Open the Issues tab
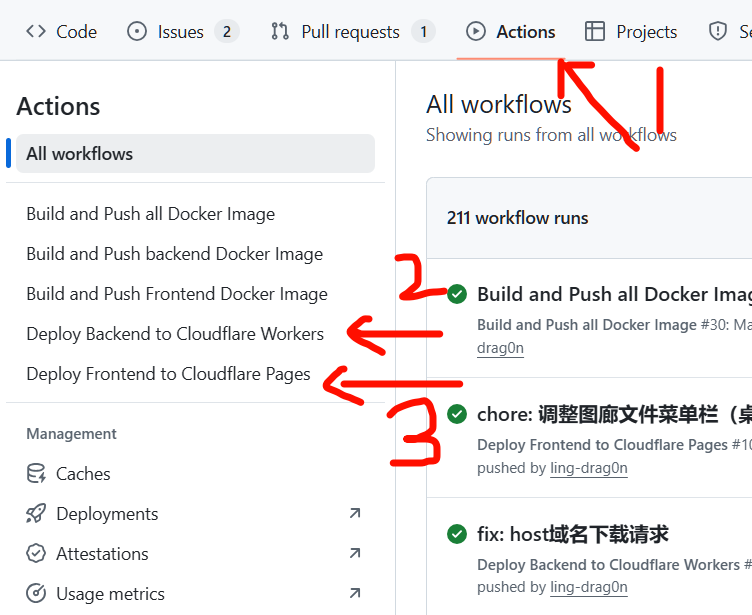This screenshot has height=615, width=752. [182, 32]
